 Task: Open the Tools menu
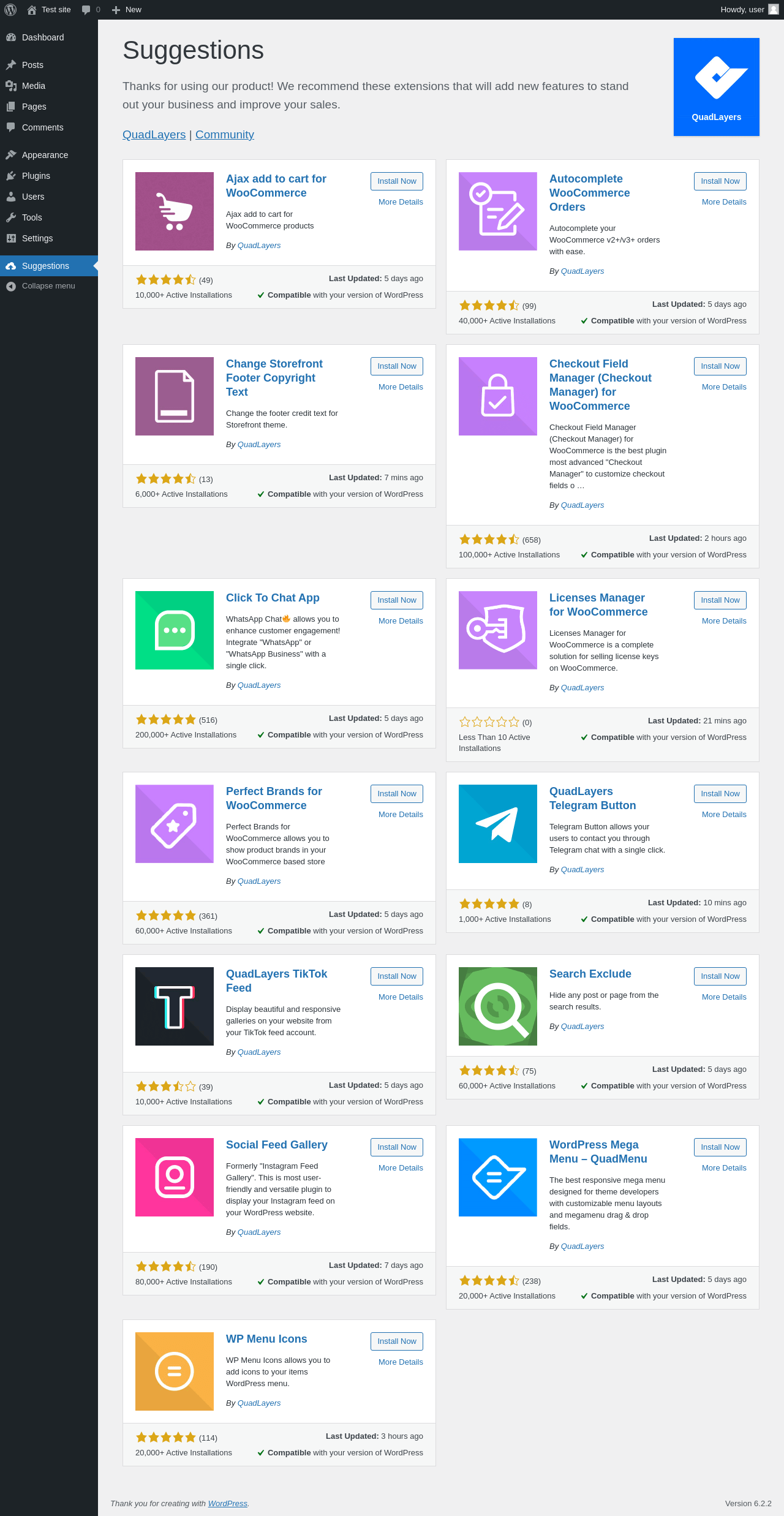[x=49, y=217]
